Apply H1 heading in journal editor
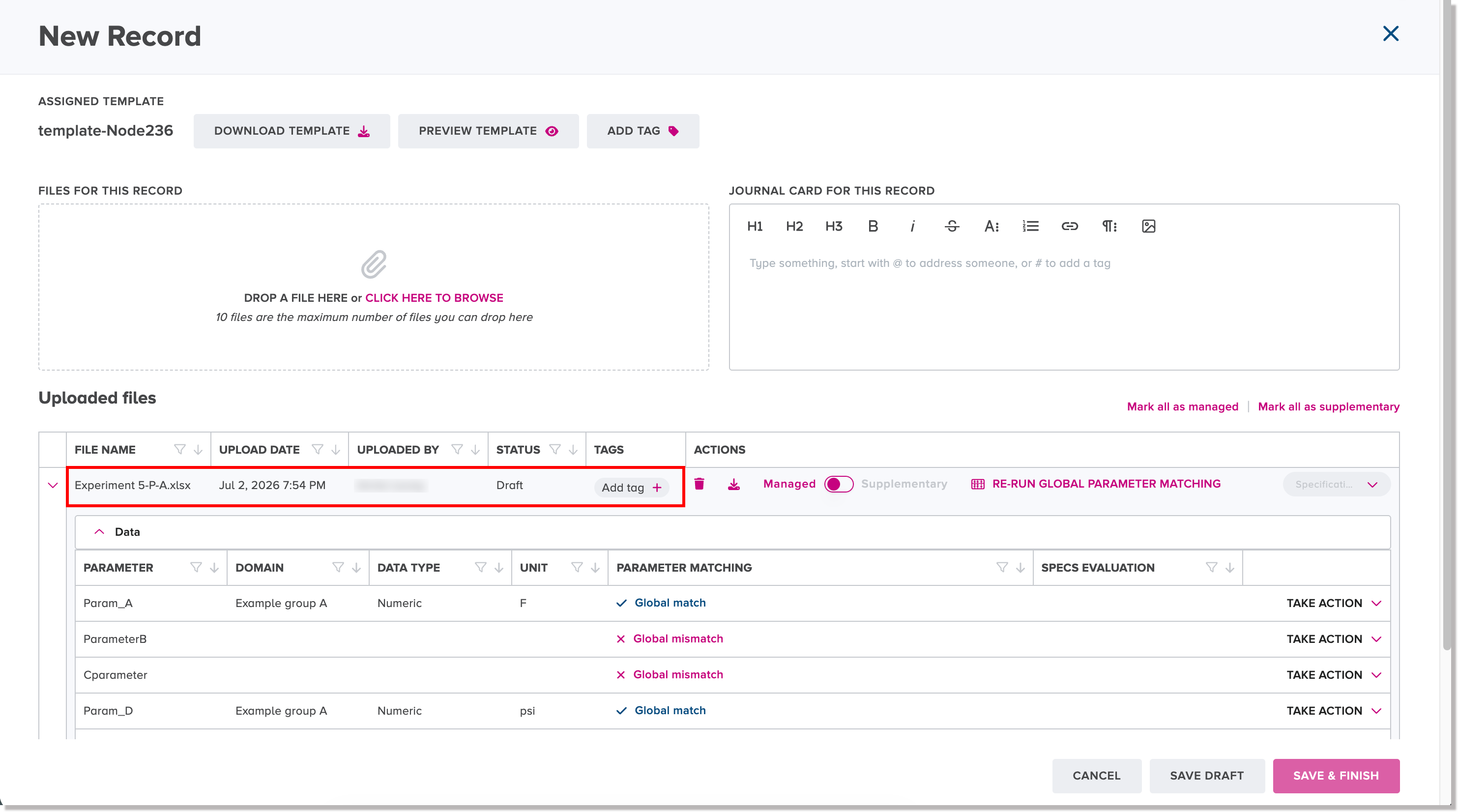This screenshot has width=1458, height=812. point(755,226)
